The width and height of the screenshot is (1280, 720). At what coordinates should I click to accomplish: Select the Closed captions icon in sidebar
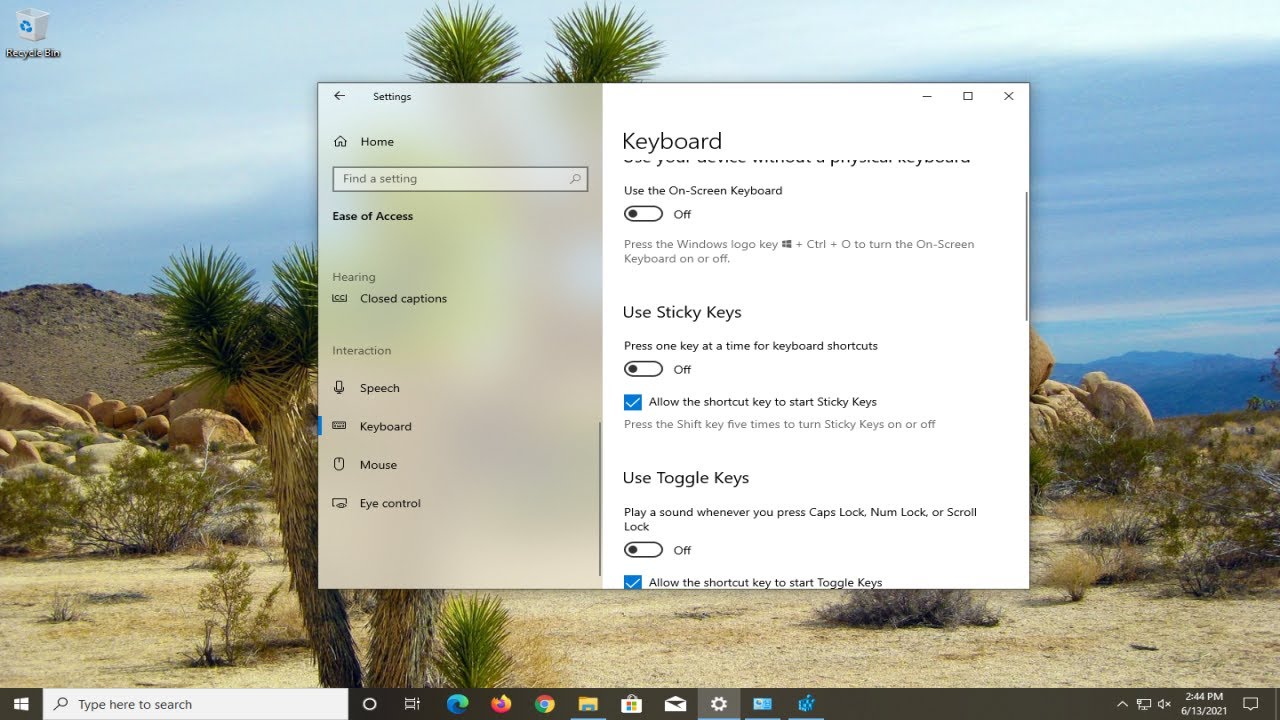340,298
